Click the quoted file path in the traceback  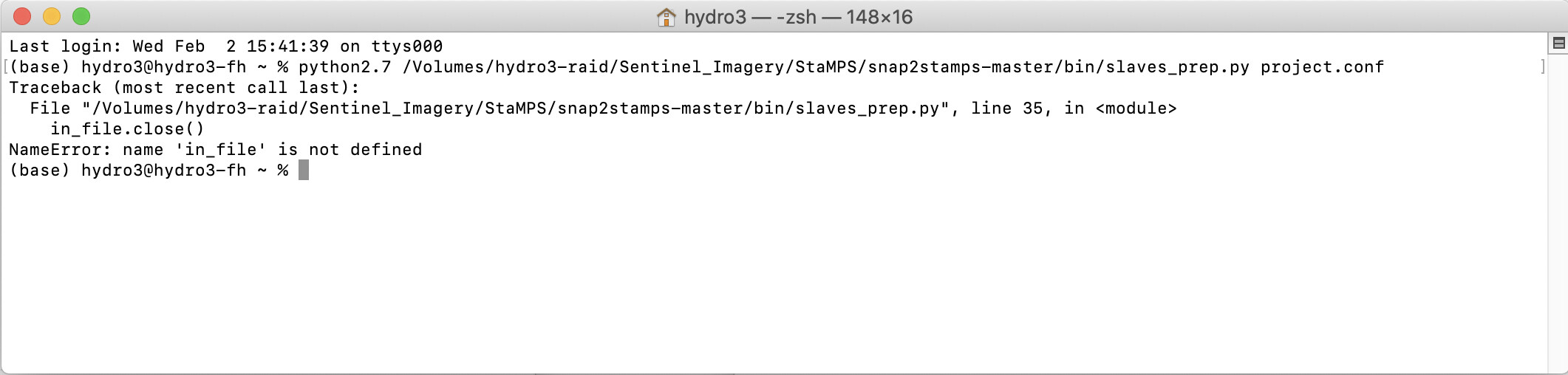[x=515, y=109]
